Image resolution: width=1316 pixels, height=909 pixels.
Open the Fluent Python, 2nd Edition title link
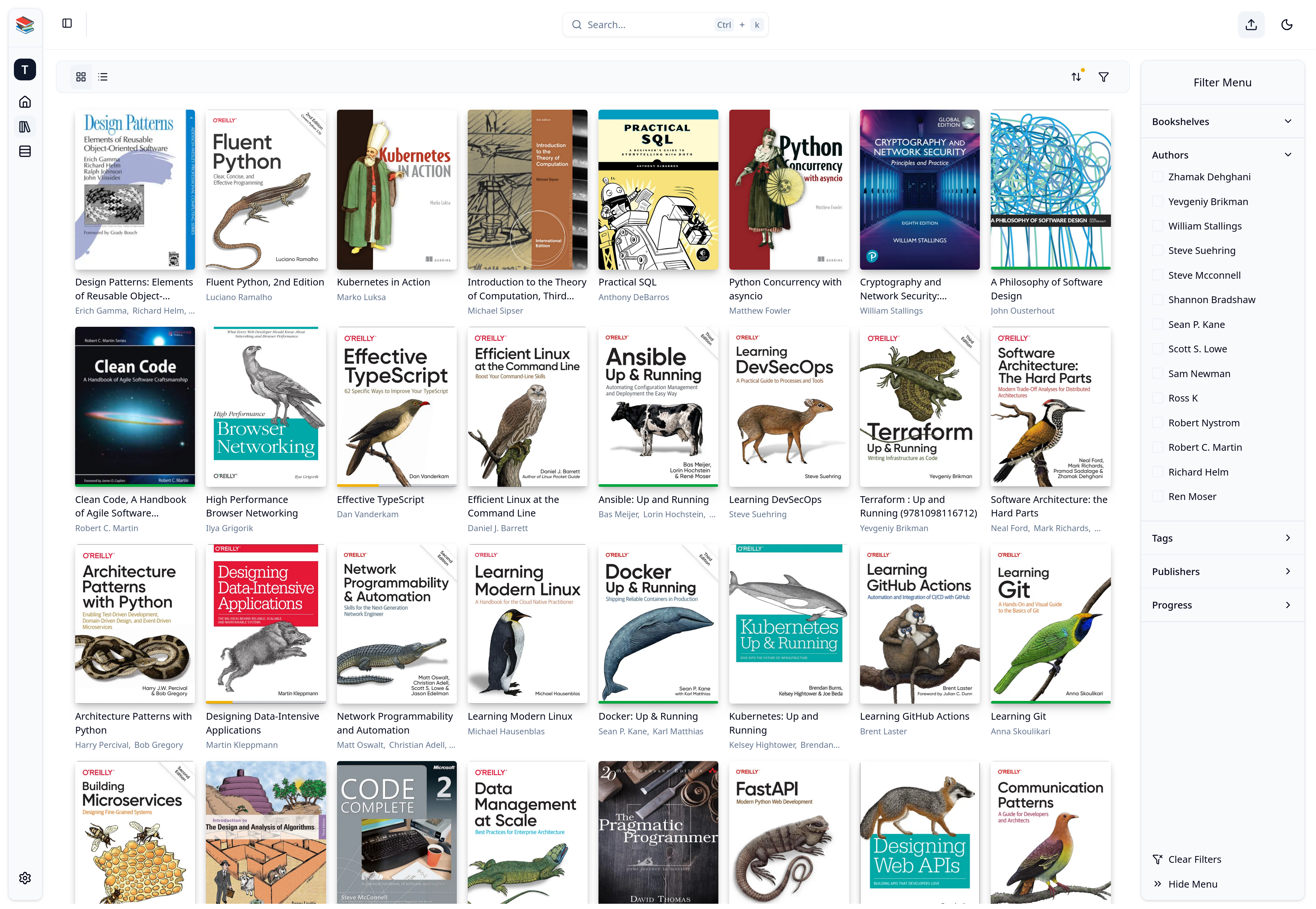click(x=266, y=282)
